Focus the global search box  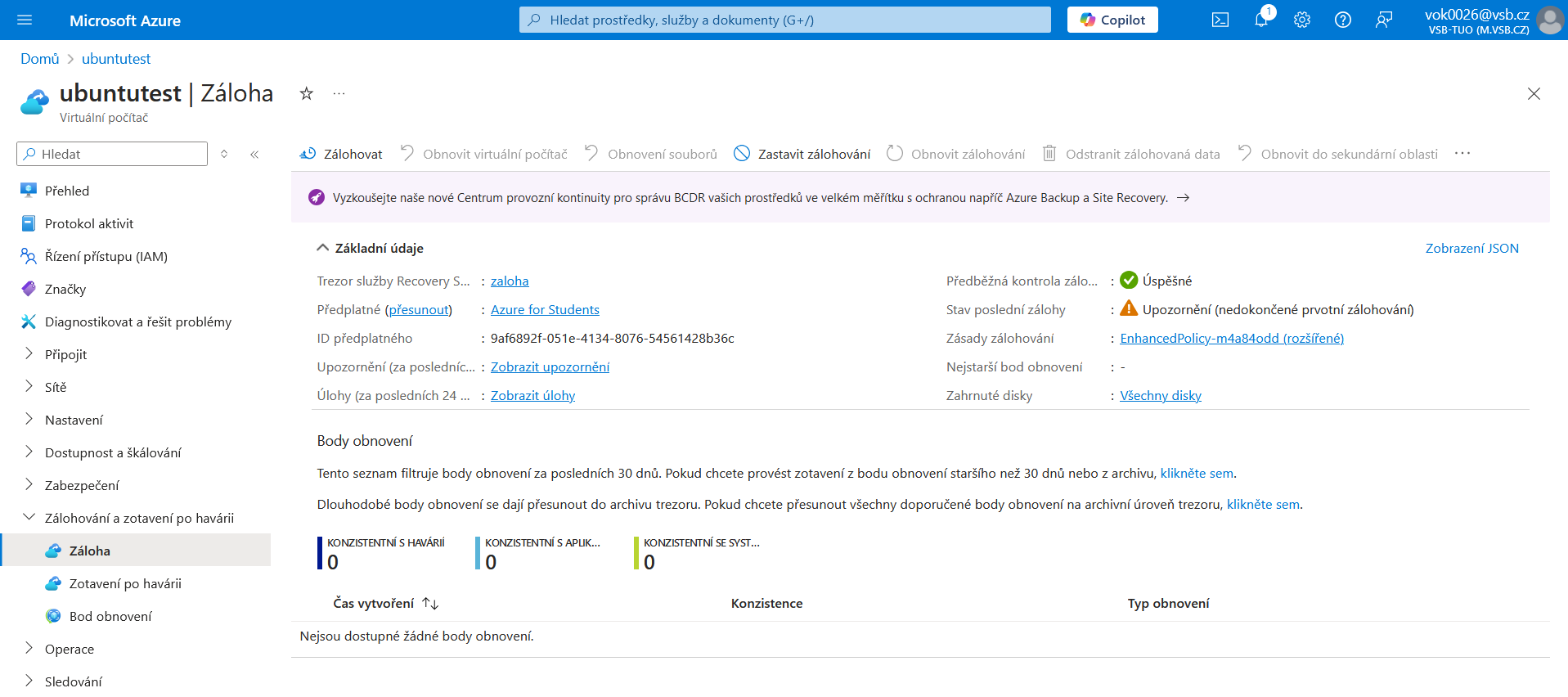click(x=785, y=20)
